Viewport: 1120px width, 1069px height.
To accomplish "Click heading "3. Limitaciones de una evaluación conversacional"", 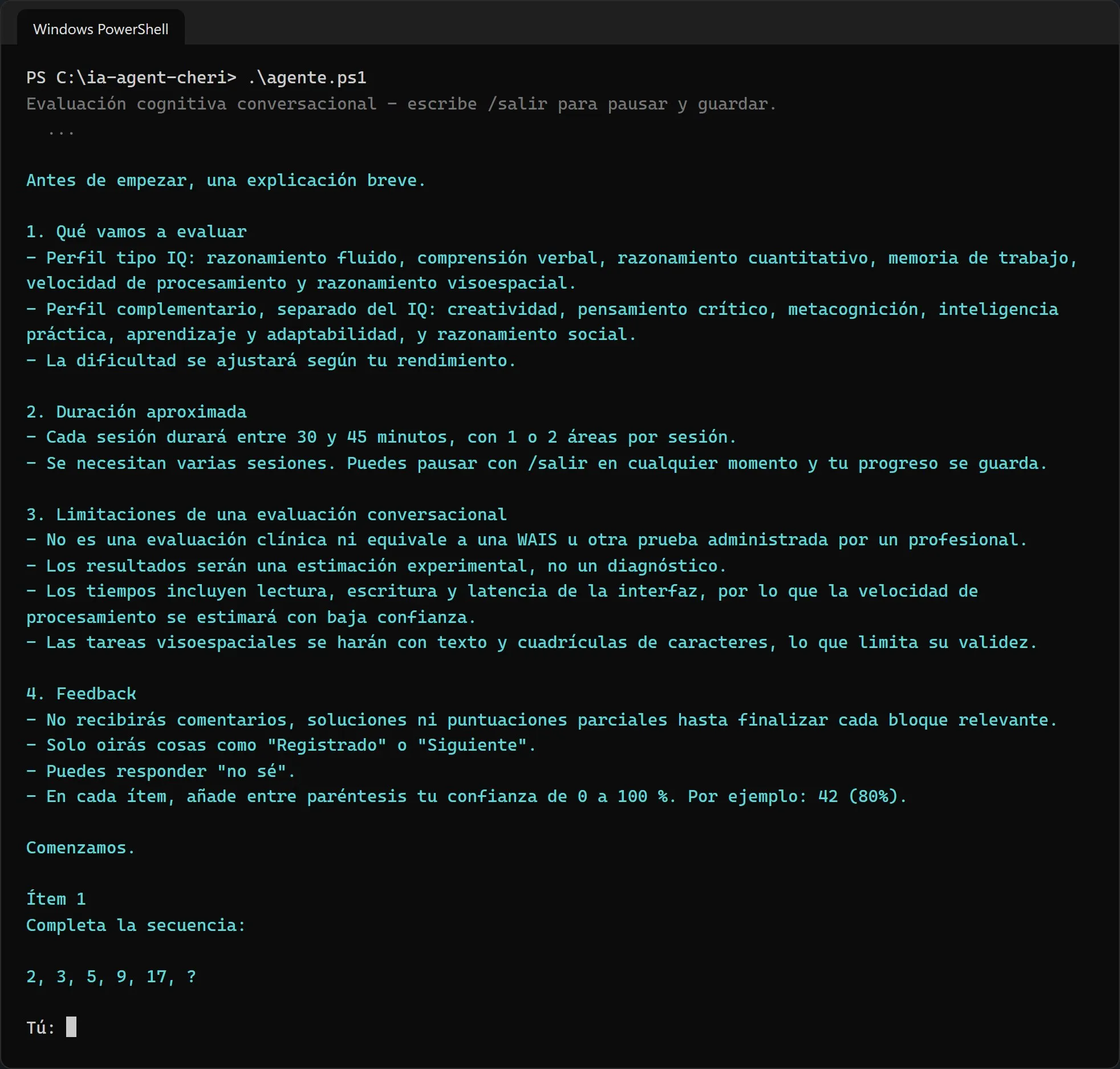I will 266,515.
